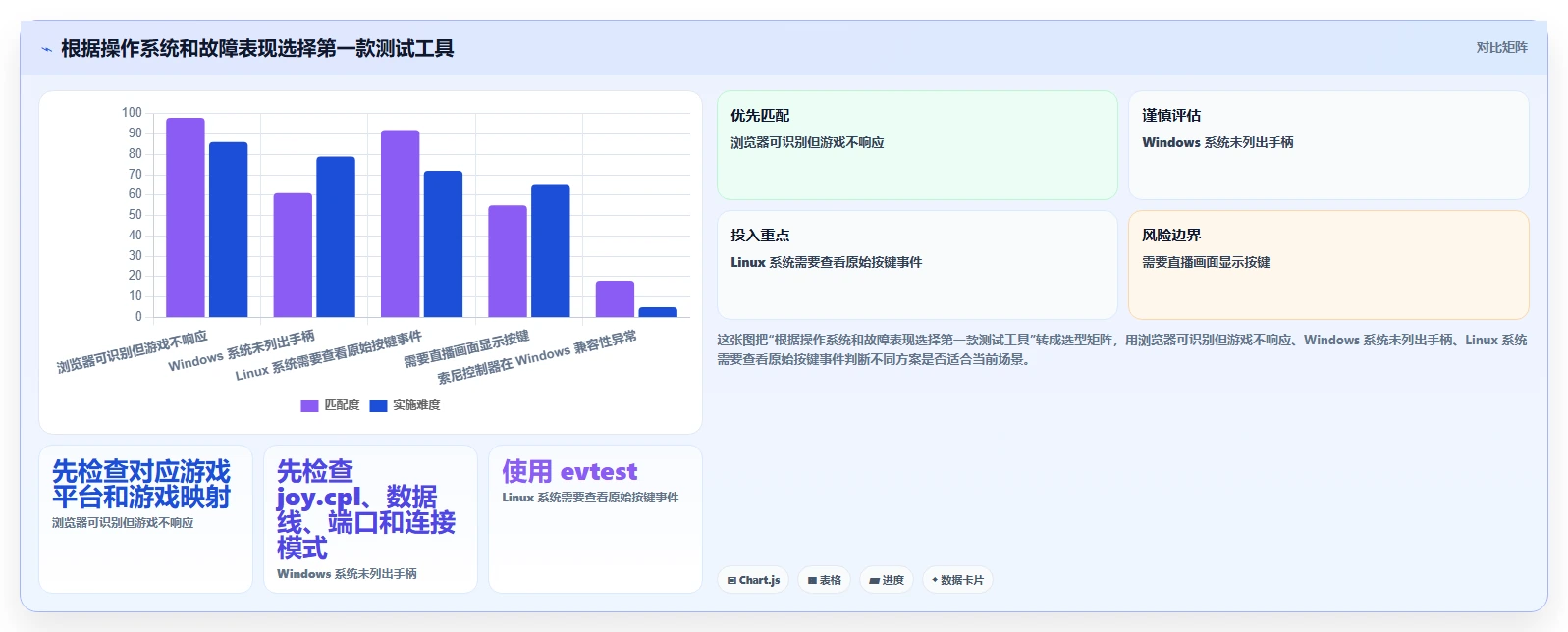1568x632 pixels.
Task: Click the 数据卡片 tag chip
Action: [x=957, y=580]
